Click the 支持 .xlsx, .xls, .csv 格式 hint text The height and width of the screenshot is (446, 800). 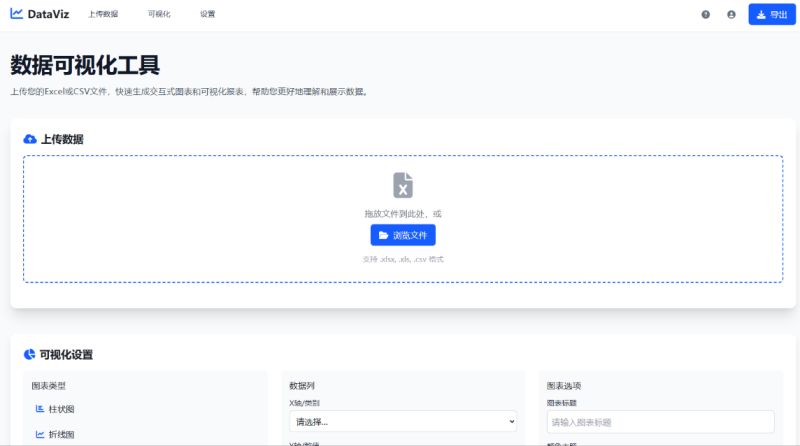click(x=403, y=259)
